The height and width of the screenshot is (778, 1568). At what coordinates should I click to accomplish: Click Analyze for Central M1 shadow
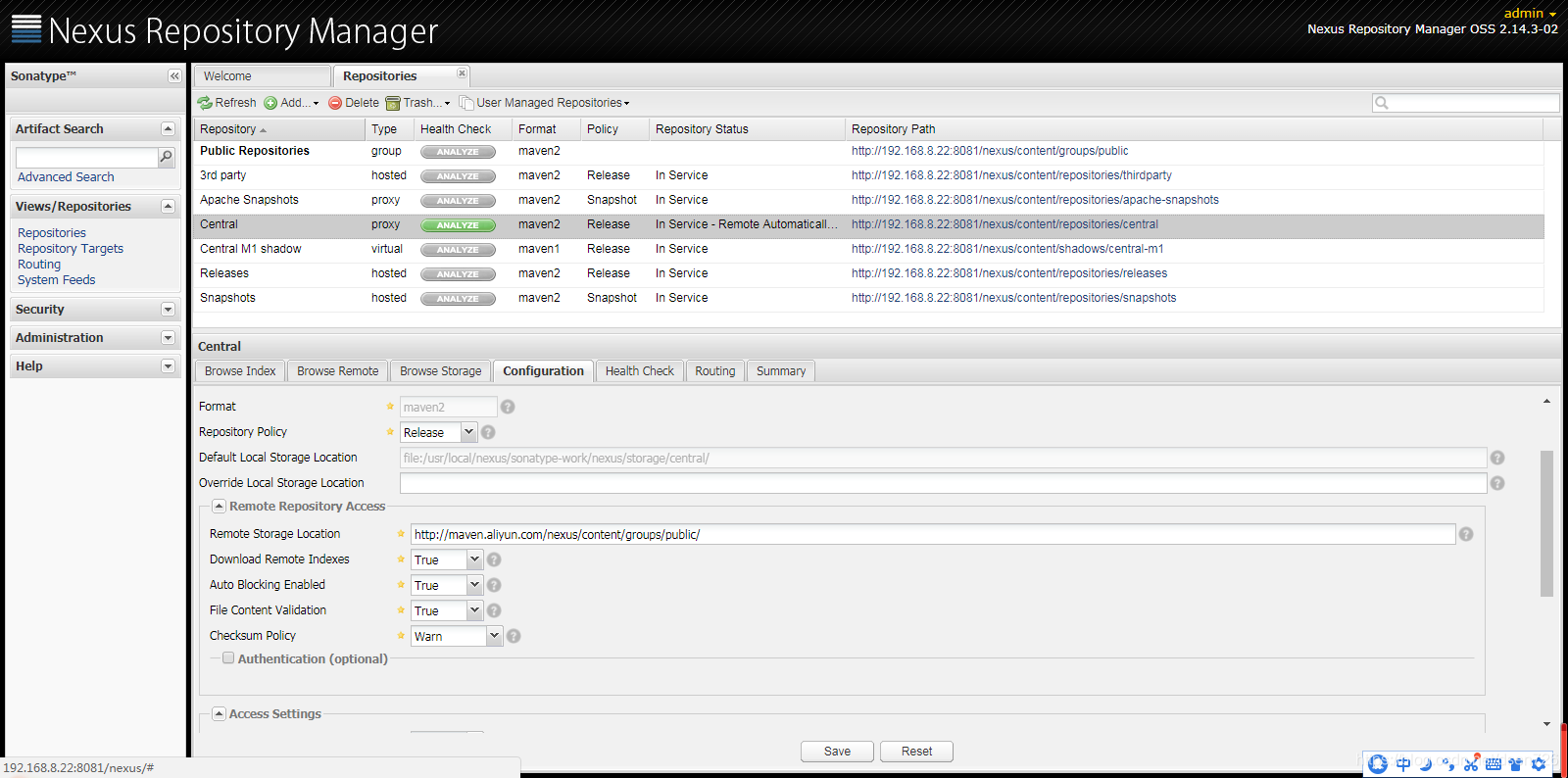458,250
